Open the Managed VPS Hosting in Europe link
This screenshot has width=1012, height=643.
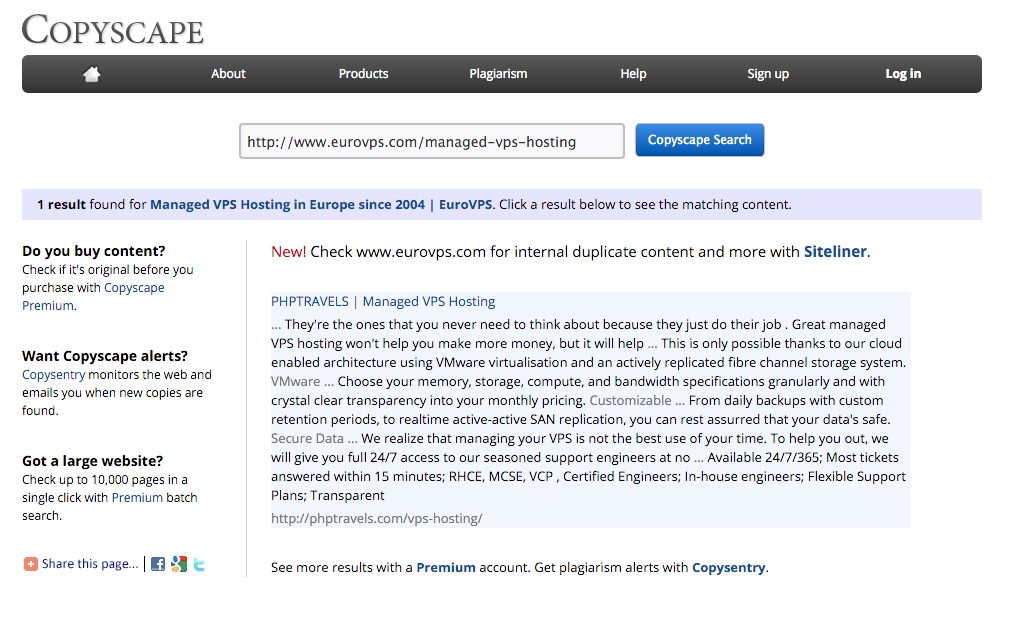[287, 205]
